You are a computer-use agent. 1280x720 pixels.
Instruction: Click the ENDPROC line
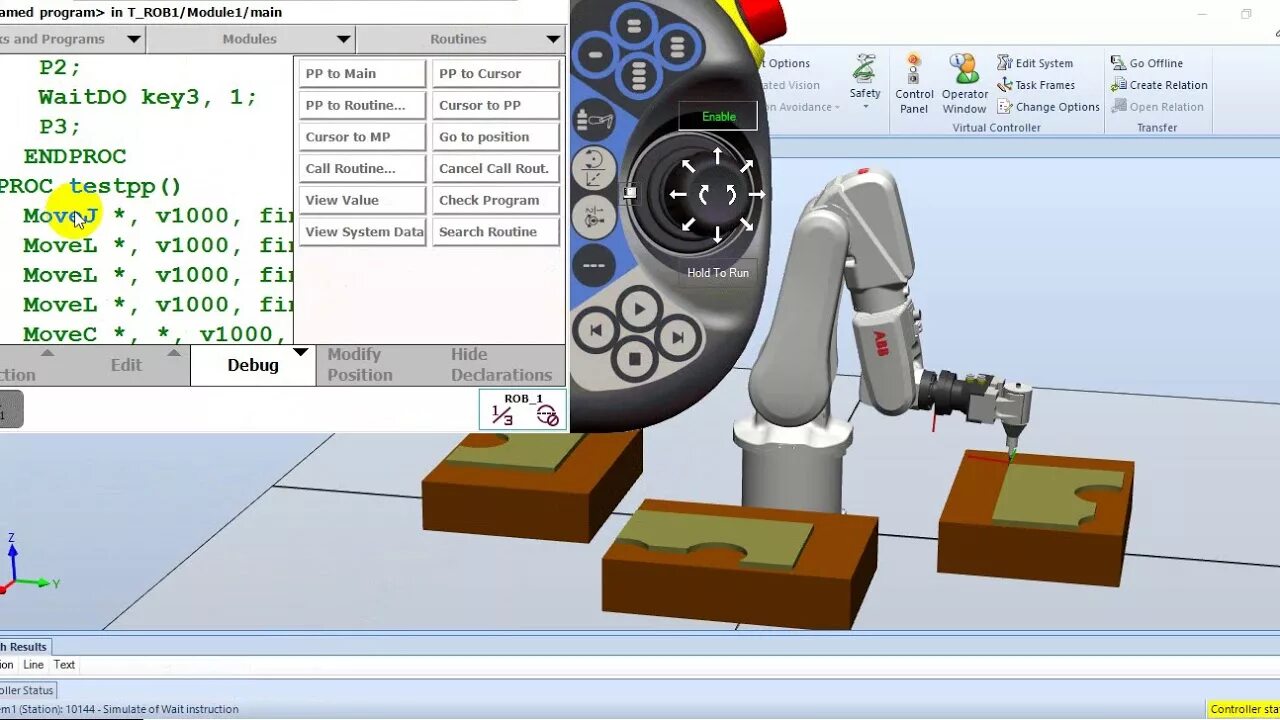pos(75,156)
